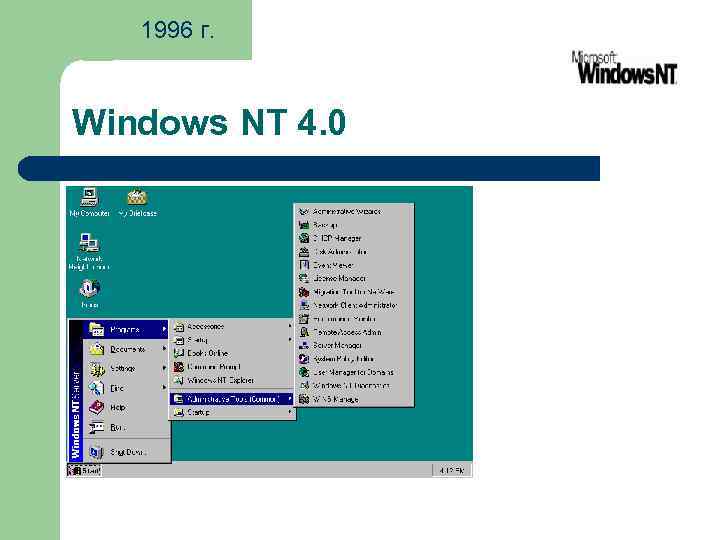Open Remote Access Admin

[354, 332]
